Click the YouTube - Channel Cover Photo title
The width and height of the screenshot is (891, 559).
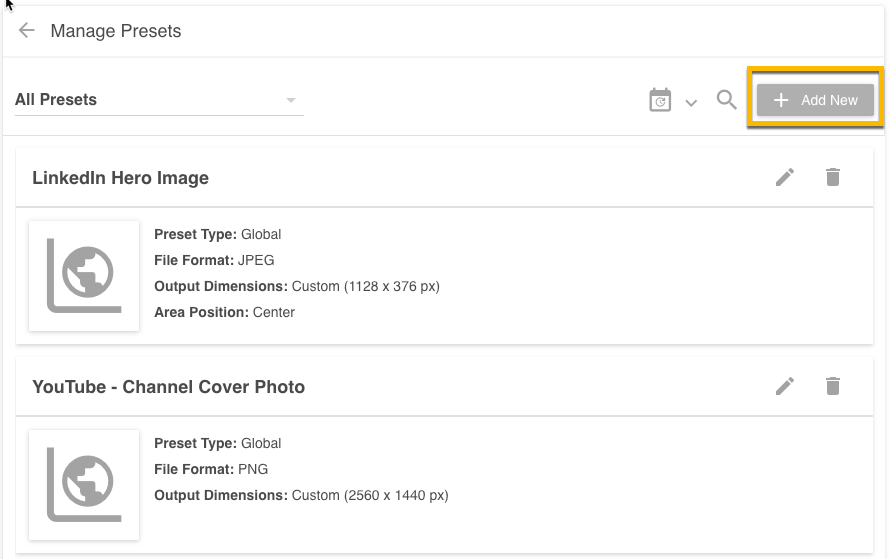(x=168, y=387)
